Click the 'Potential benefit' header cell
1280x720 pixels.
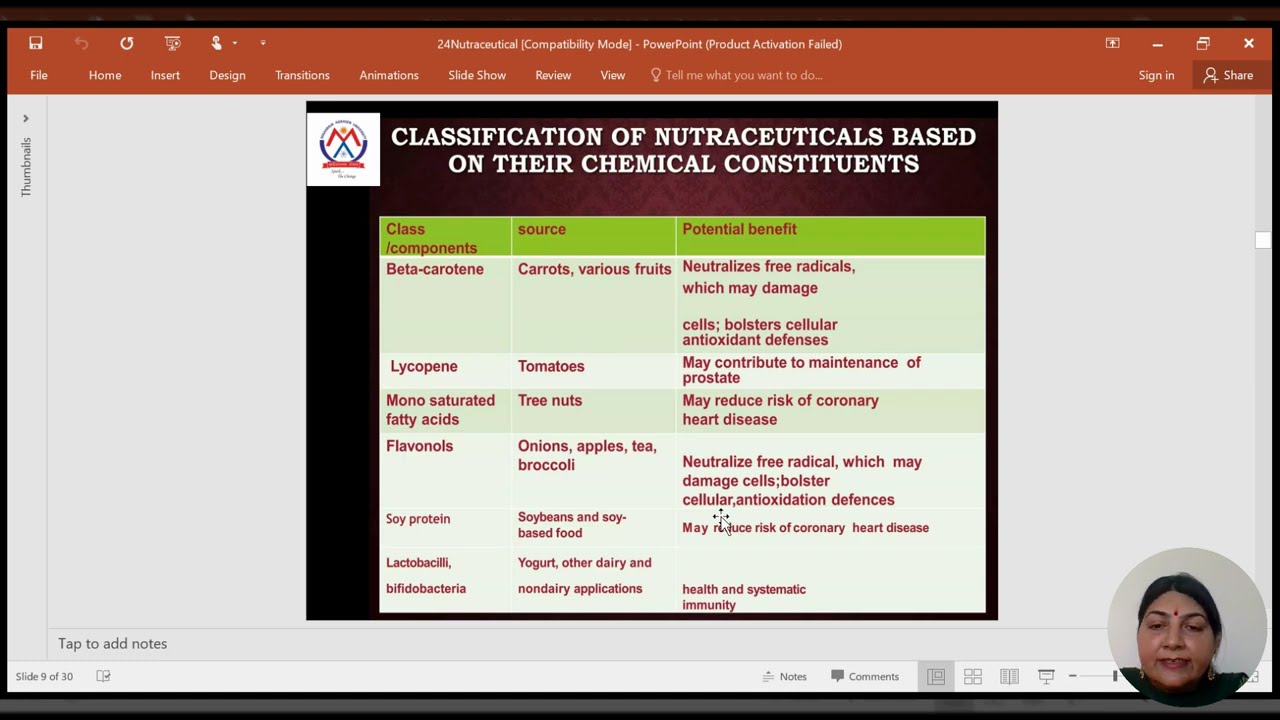pyautogui.click(x=830, y=237)
